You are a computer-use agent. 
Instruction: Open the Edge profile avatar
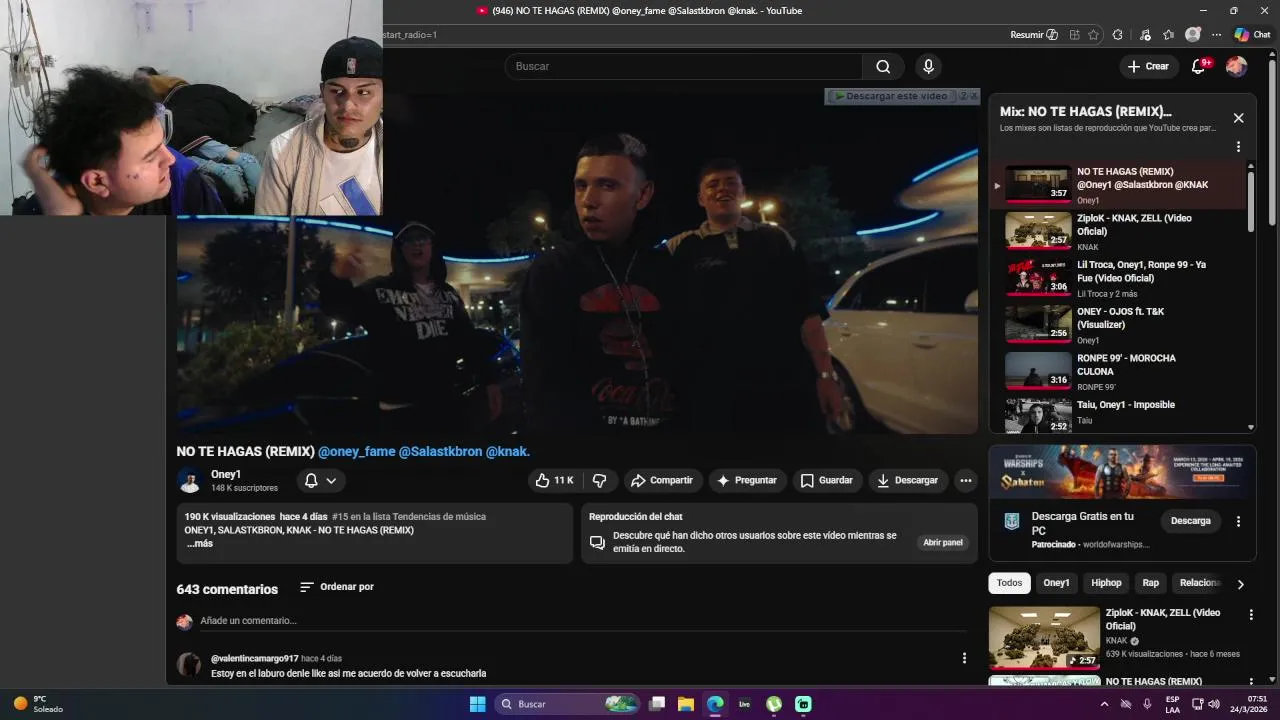point(1192,35)
